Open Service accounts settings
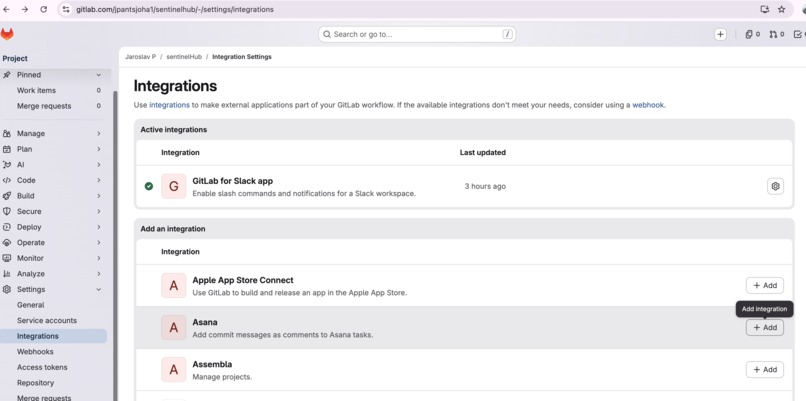The width and height of the screenshot is (806, 401). (x=53, y=320)
